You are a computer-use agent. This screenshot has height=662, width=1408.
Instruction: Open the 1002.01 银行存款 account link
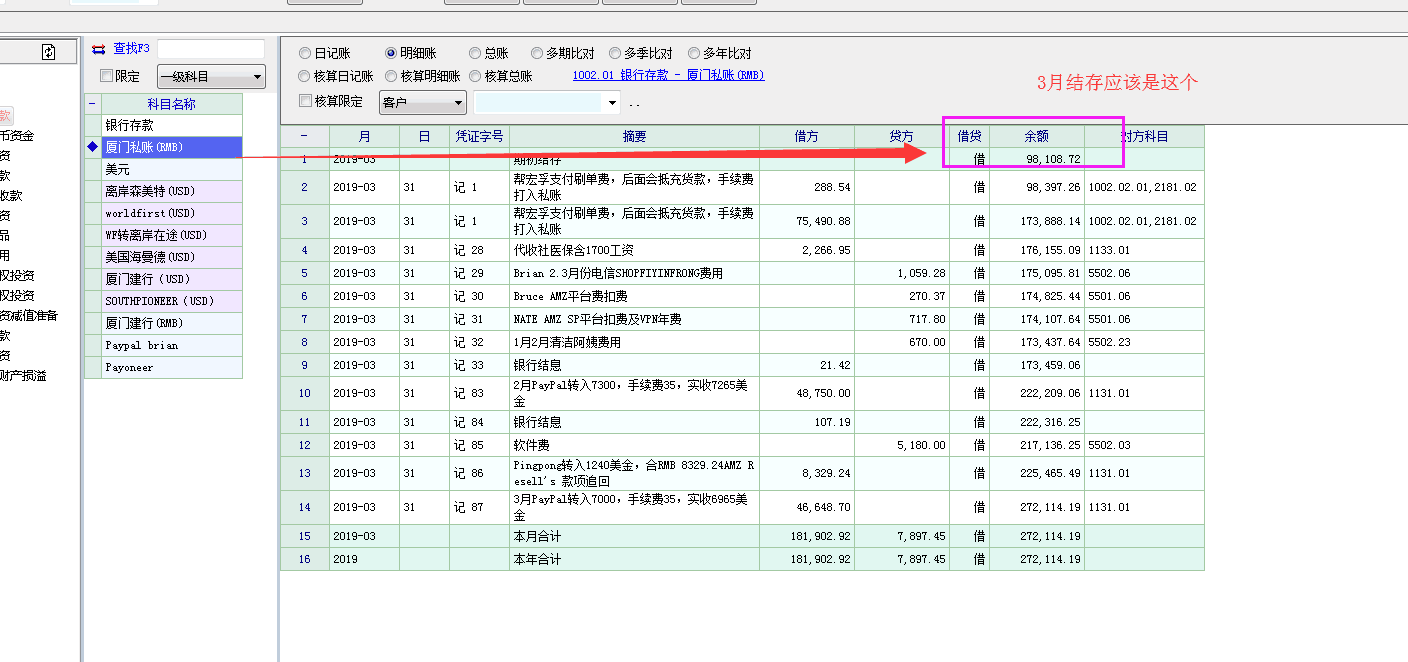pos(668,76)
